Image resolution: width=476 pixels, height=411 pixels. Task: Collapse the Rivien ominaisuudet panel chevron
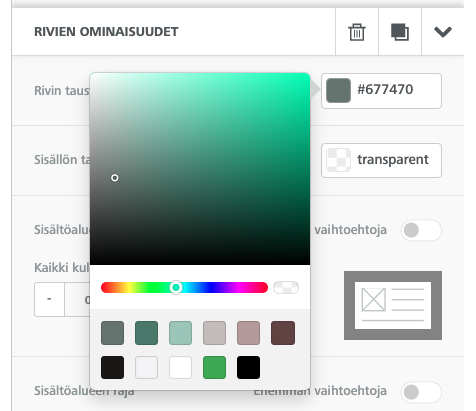[443, 32]
